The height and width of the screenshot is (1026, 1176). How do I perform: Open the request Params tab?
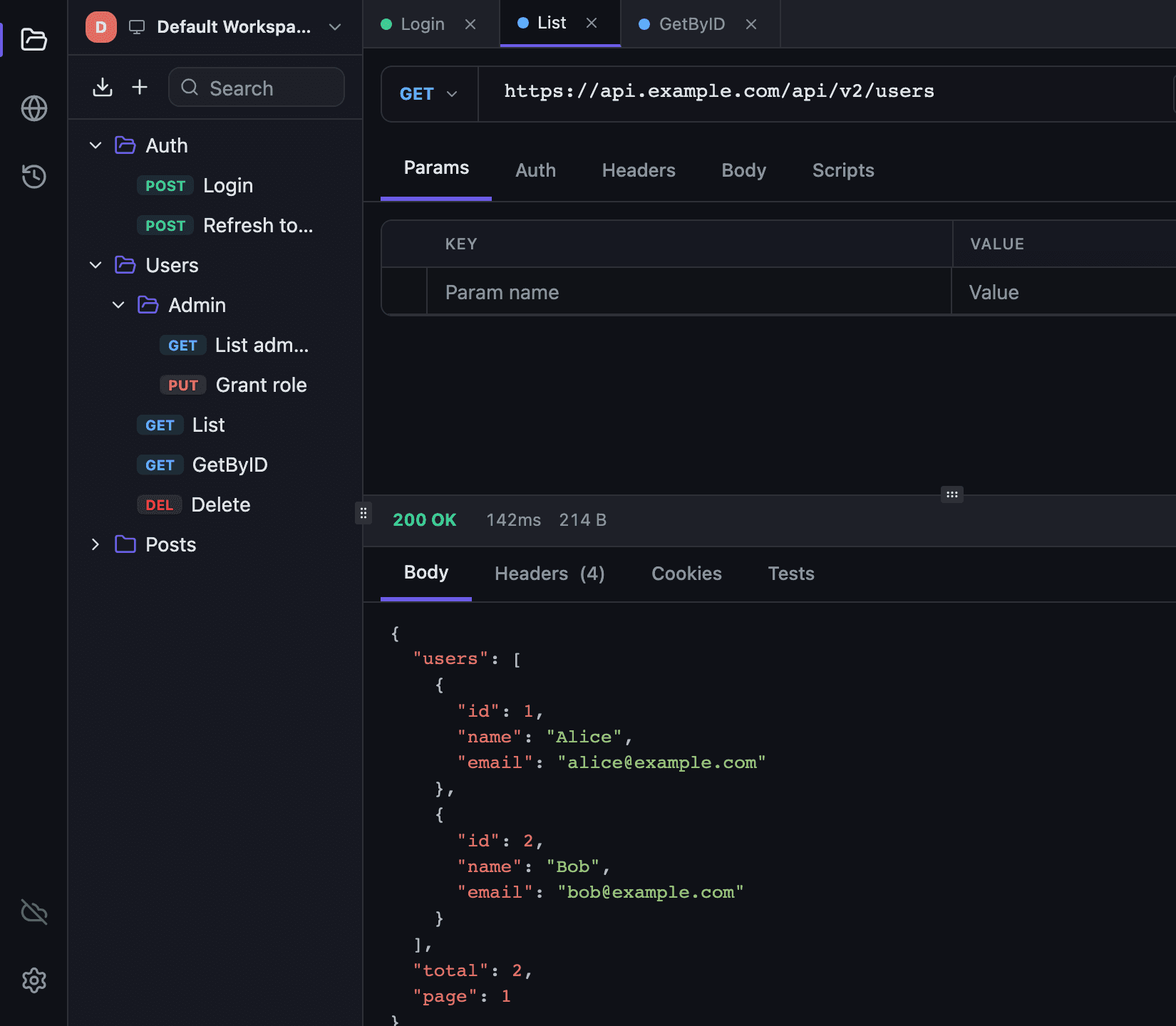[x=436, y=168]
